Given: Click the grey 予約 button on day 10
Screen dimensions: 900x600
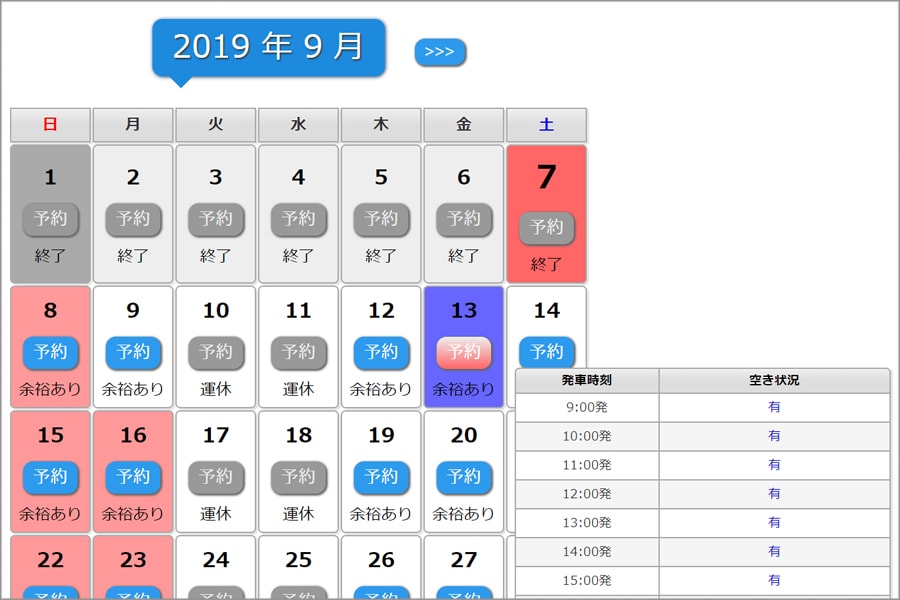Looking at the screenshot, I should pyautogui.click(x=216, y=352).
